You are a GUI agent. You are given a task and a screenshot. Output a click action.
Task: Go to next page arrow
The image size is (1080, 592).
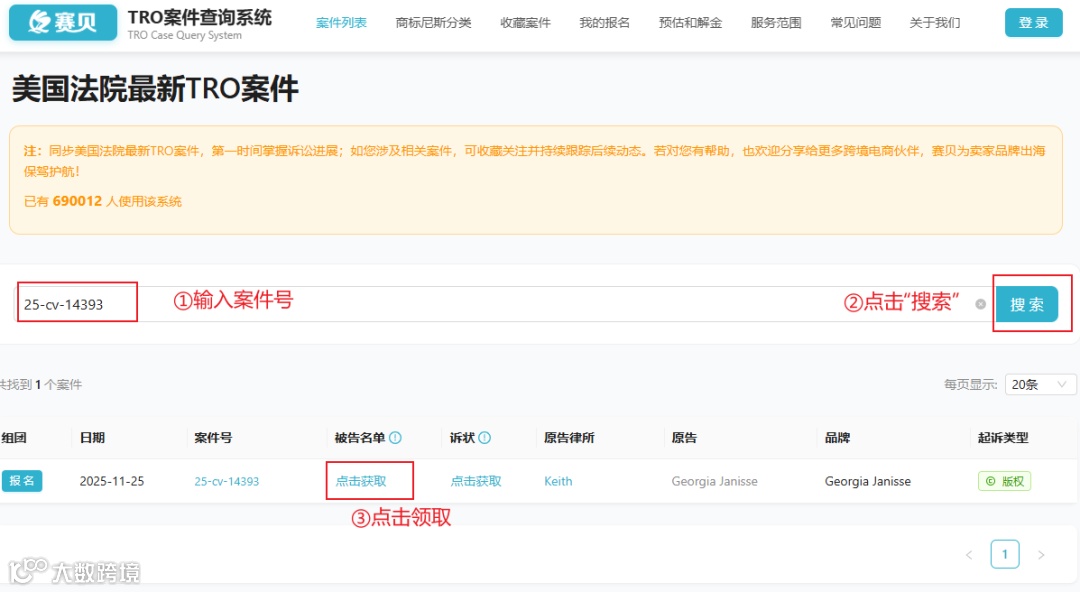click(1041, 555)
